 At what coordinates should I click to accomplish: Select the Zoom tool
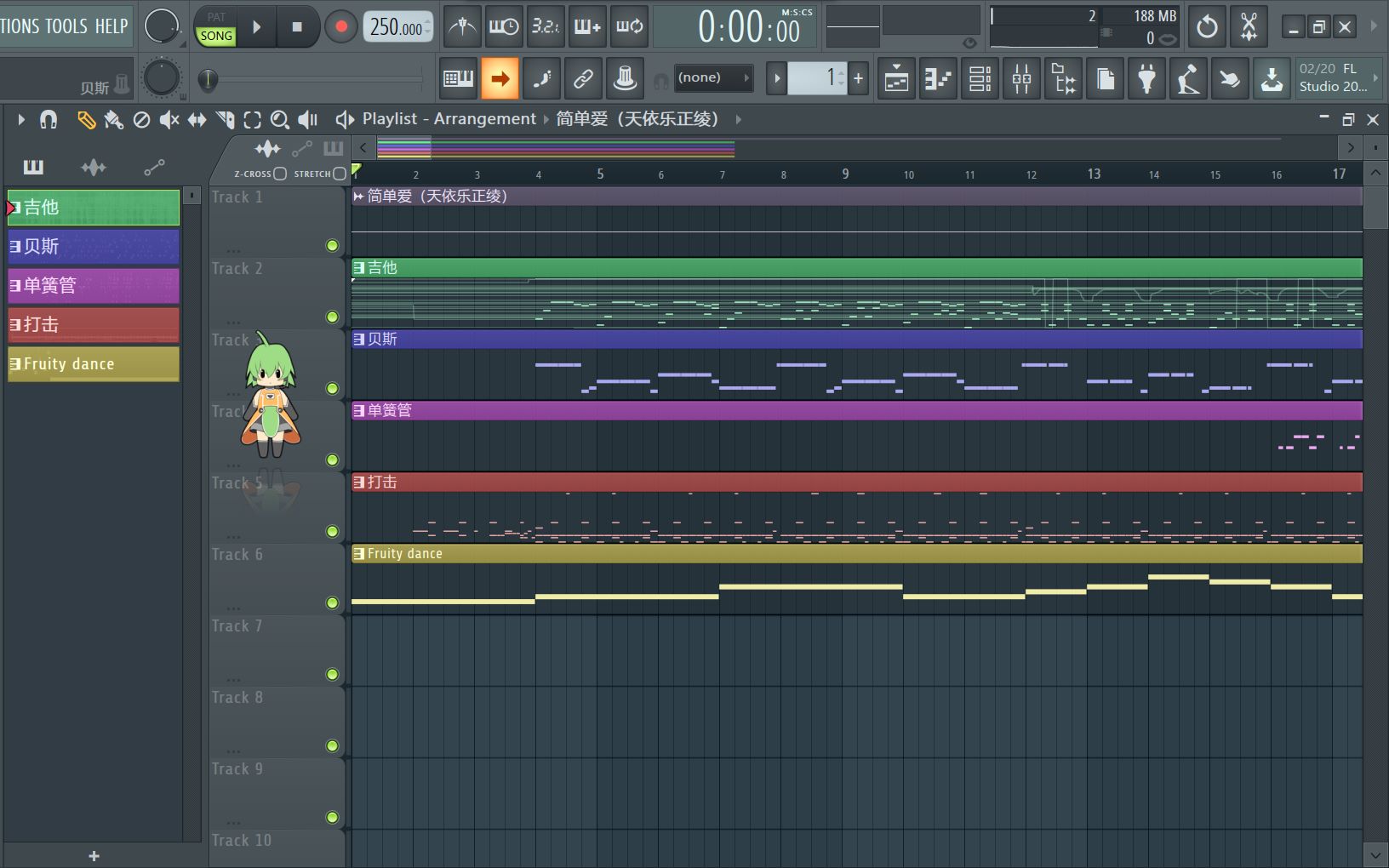[x=280, y=120]
